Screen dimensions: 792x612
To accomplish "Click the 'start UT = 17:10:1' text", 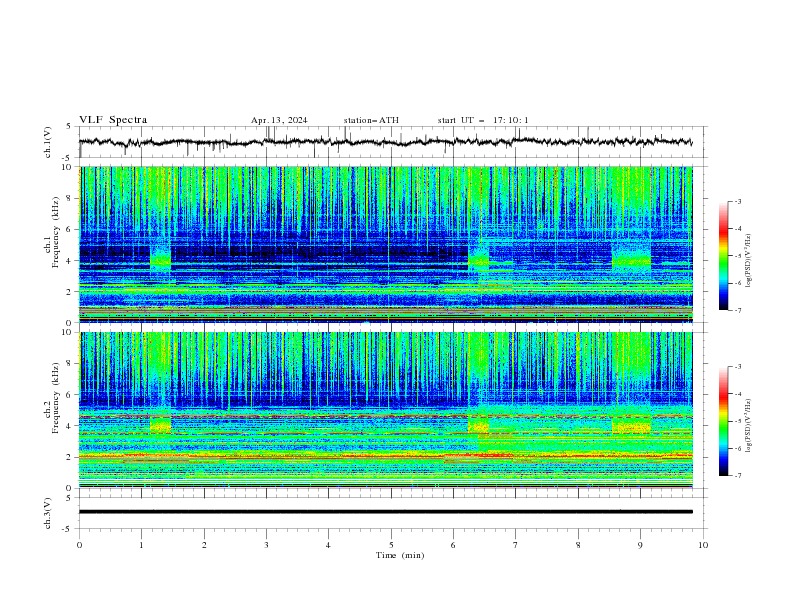I will pyautogui.click(x=483, y=120).
